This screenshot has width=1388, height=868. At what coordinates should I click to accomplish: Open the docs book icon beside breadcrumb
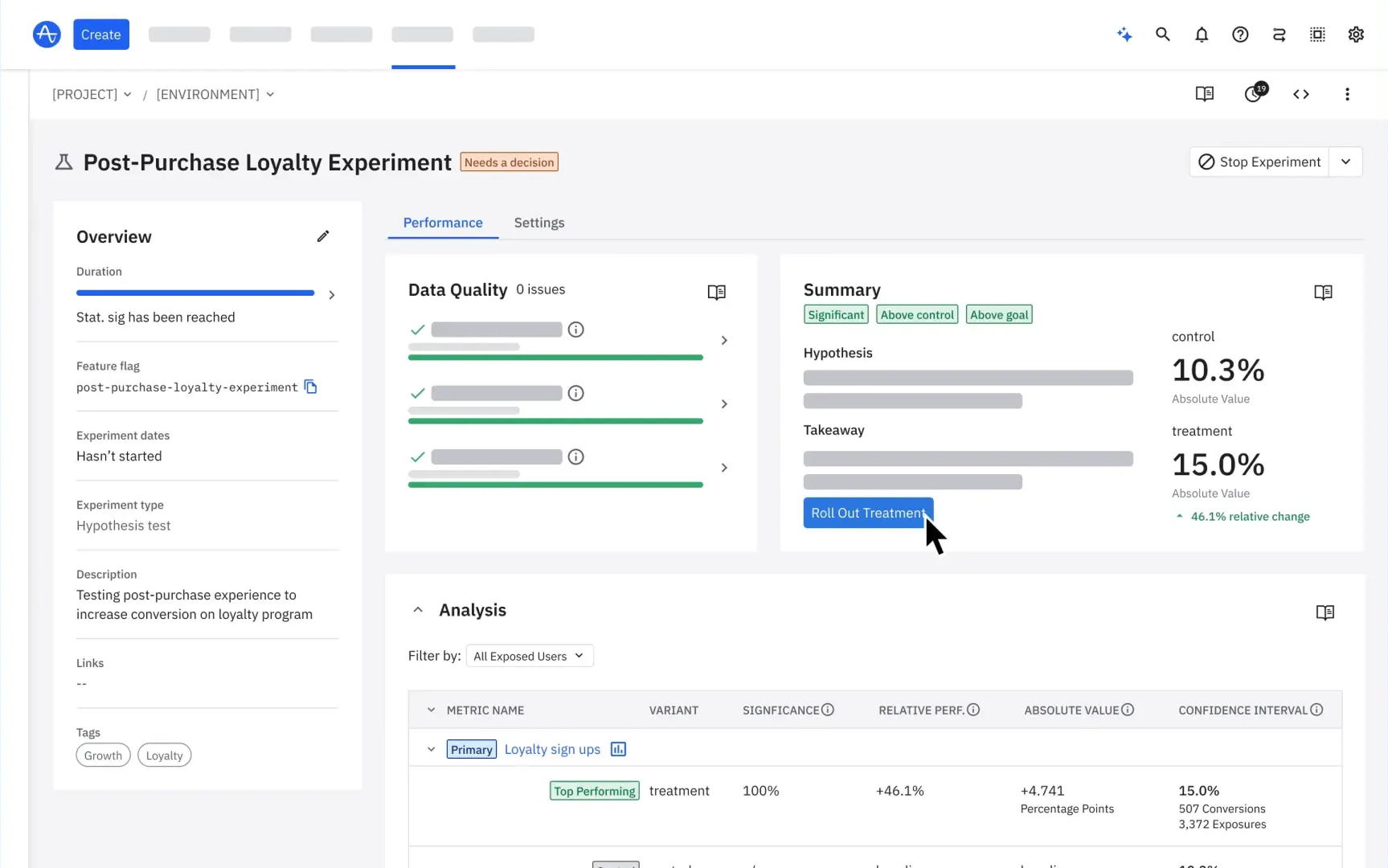(x=1204, y=94)
